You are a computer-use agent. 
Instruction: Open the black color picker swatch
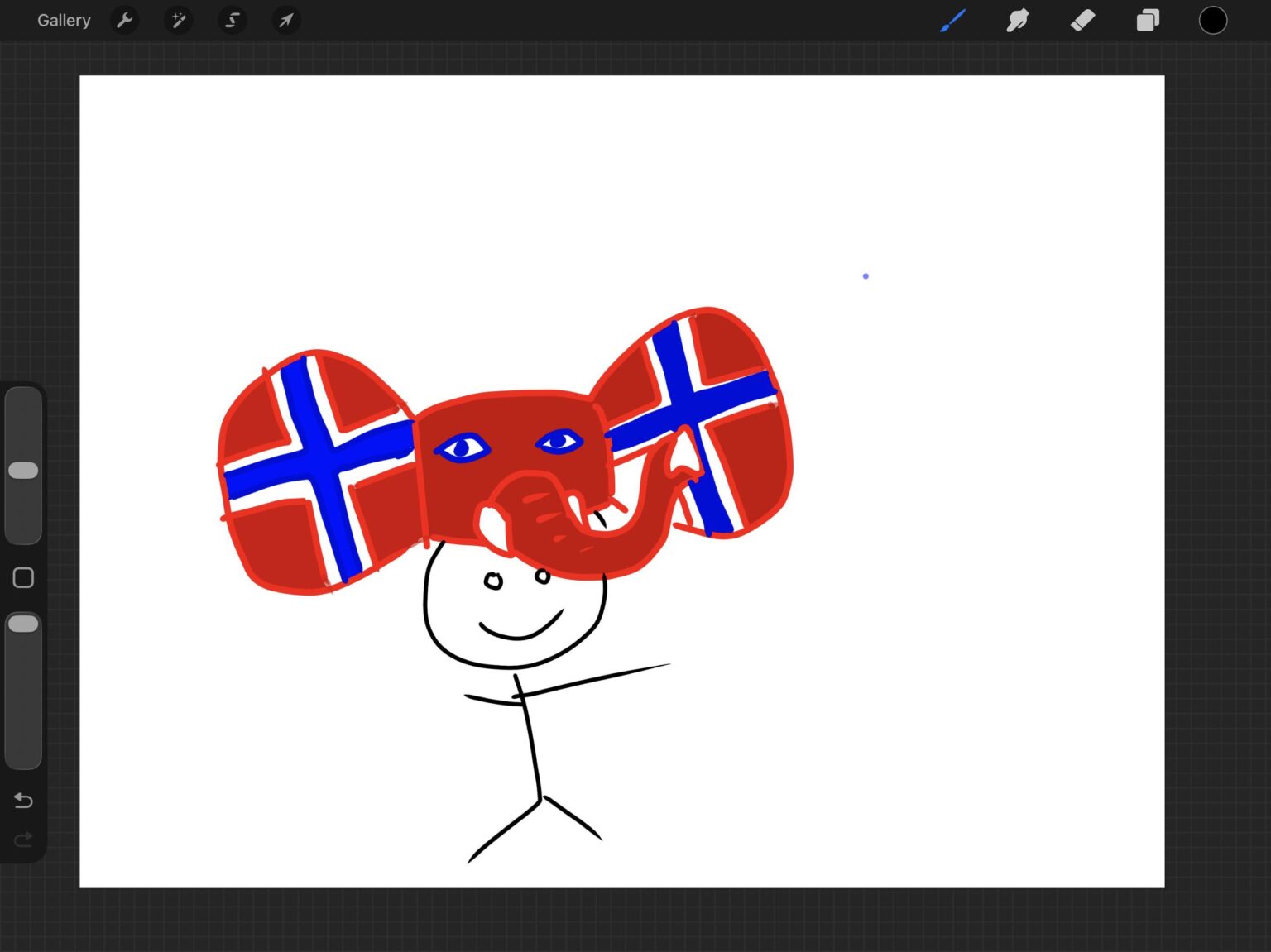point(1213,21)
